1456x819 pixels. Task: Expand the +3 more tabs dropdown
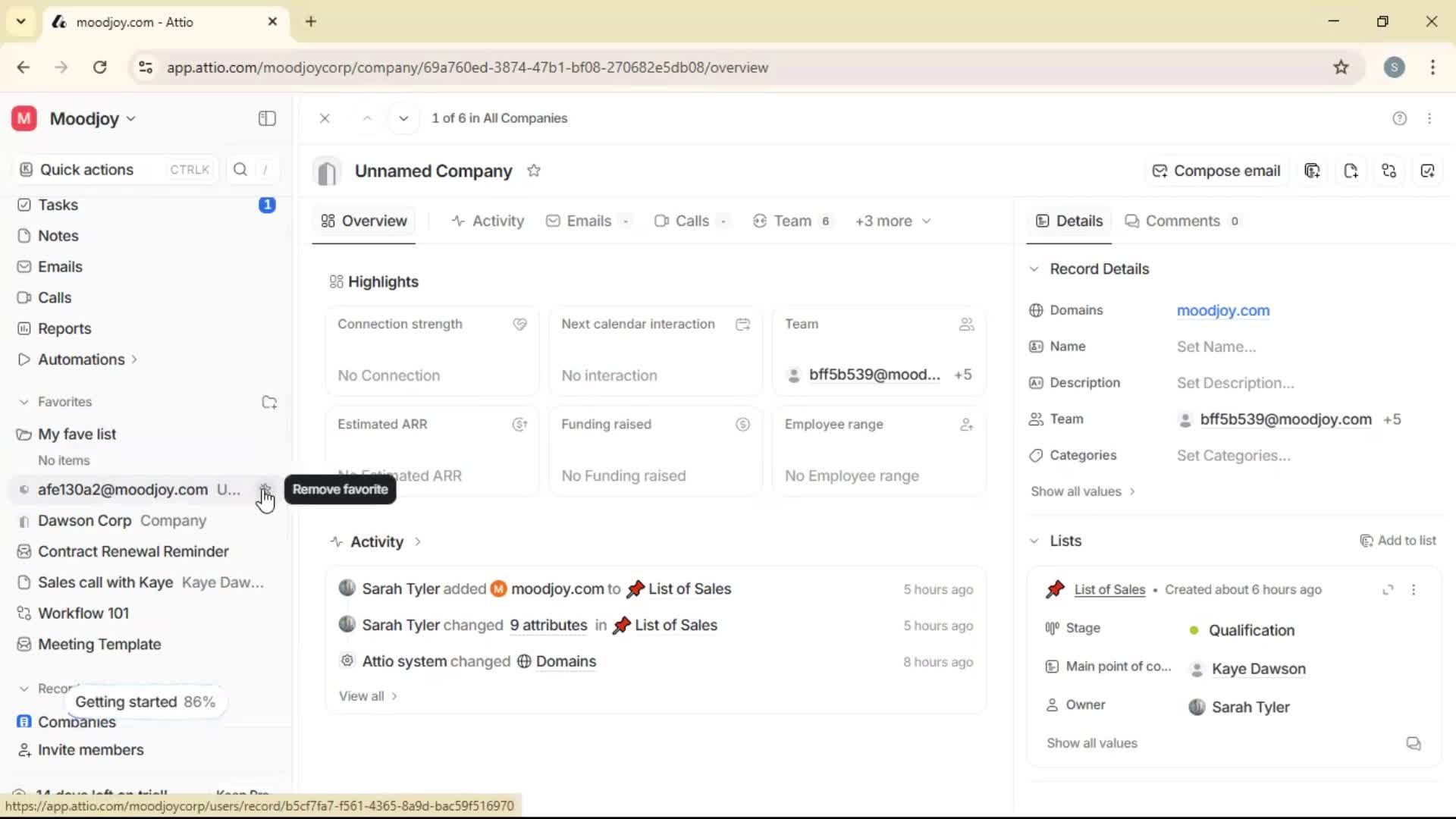coord(893,221)
